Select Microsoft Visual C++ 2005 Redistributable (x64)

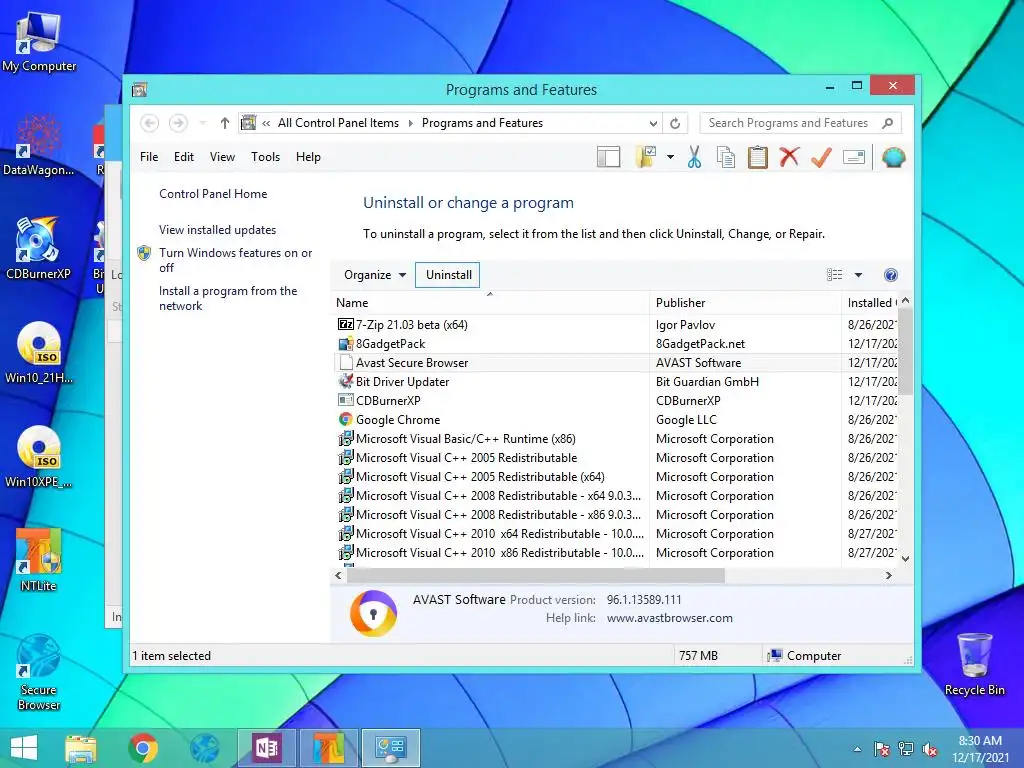pos(615,477)
